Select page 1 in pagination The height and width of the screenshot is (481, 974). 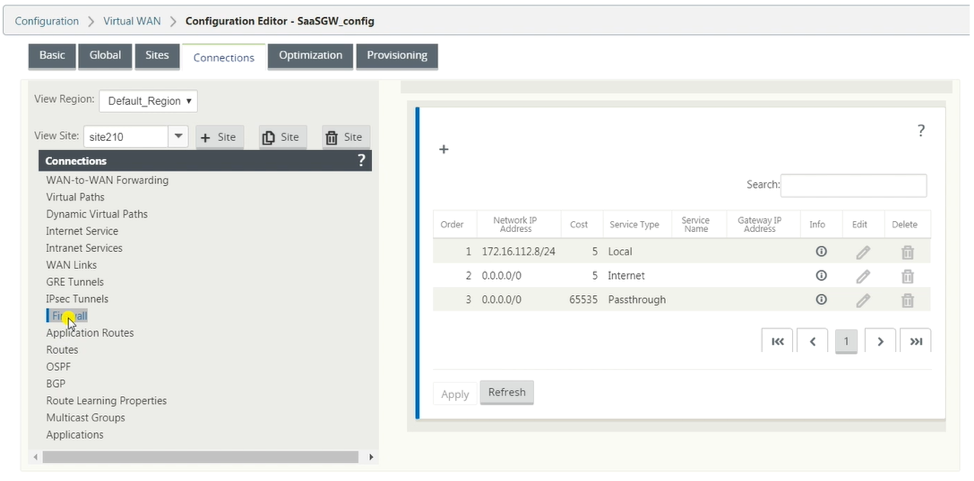(846, 341)
